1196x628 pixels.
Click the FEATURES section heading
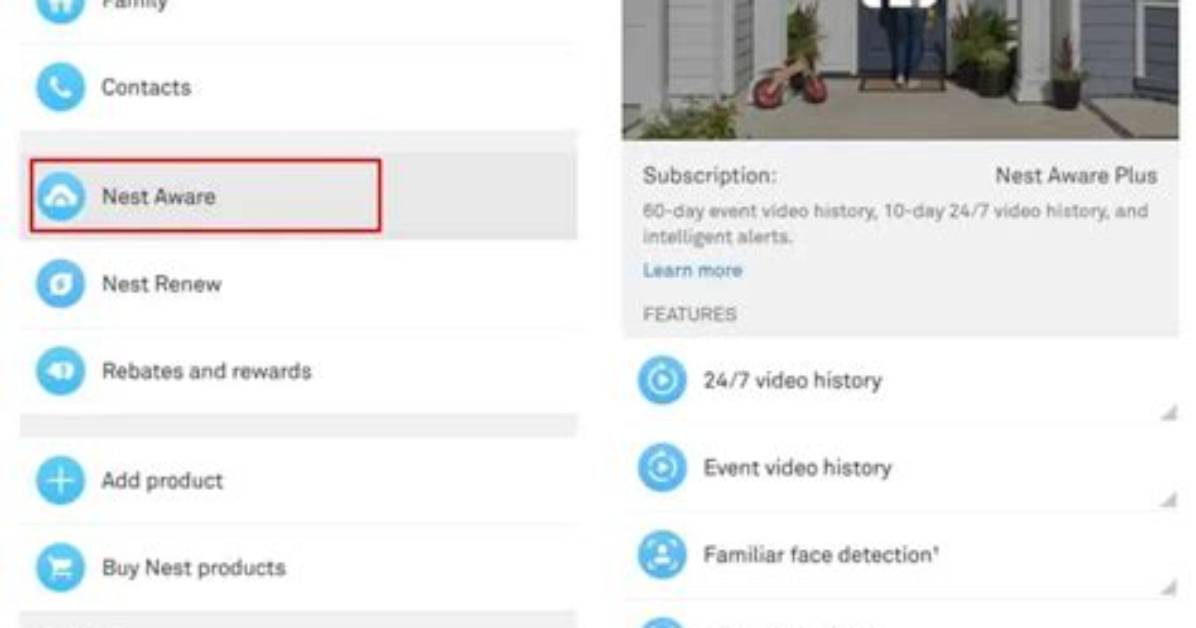click(690, 314)
